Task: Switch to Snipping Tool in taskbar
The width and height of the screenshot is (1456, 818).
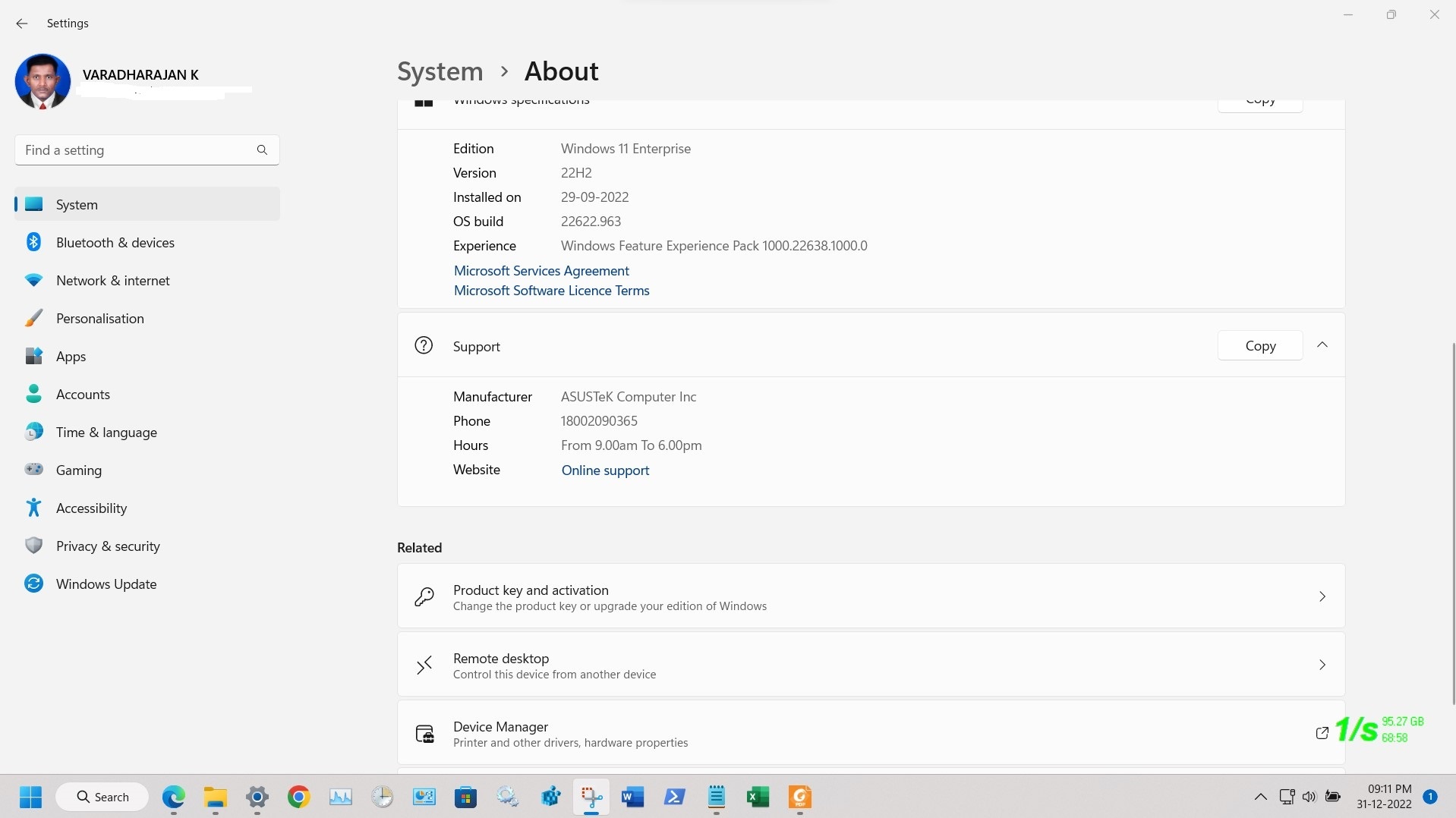Action: tap(591, 797)
